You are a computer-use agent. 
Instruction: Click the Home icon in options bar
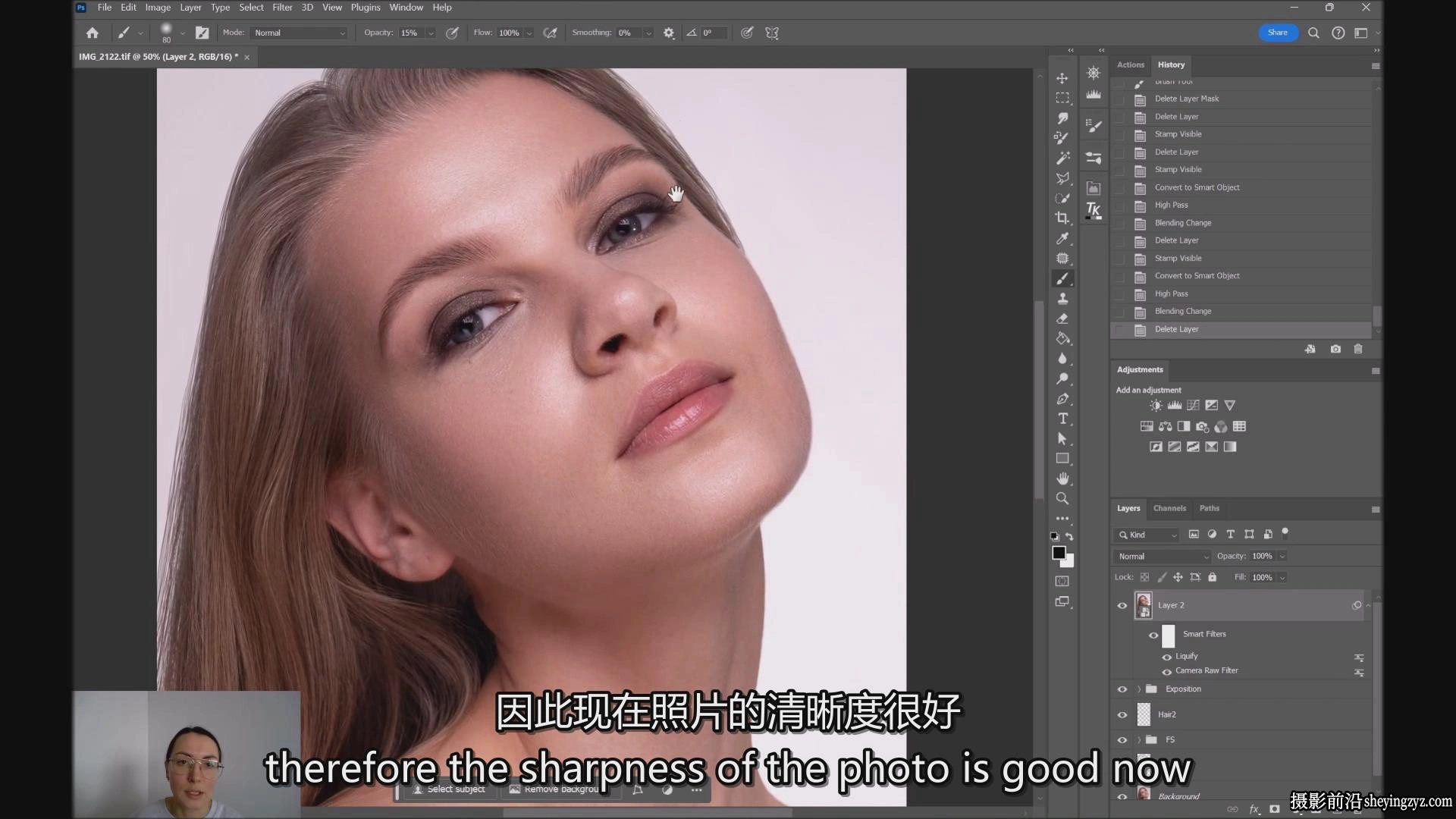point(93,33)
